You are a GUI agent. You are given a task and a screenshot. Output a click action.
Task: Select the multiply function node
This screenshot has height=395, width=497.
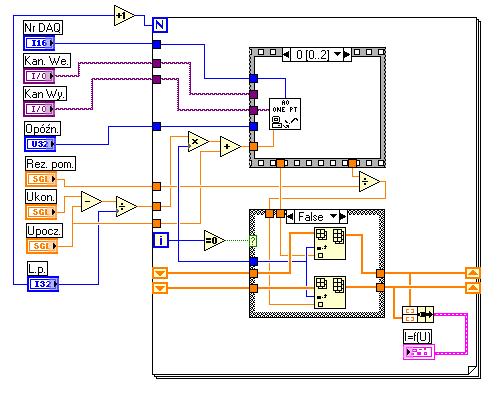(198, 141)
